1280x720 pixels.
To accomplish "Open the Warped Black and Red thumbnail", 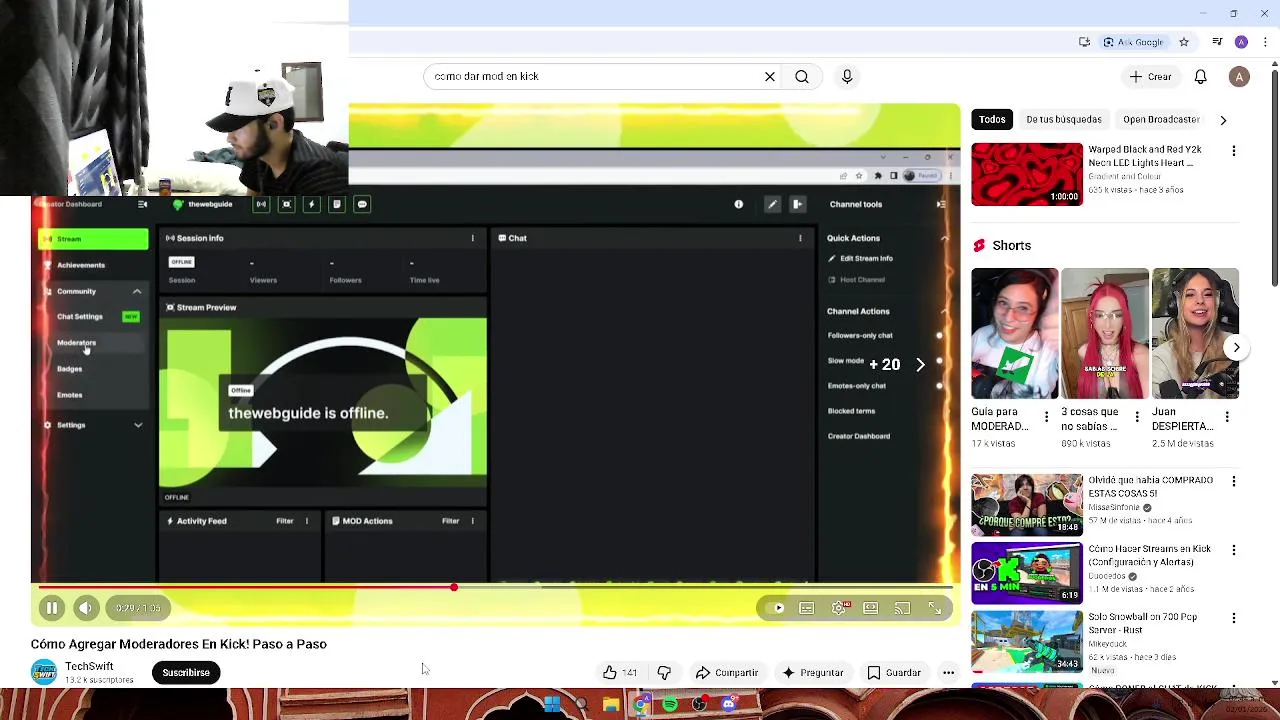I will coord(1027,174).
